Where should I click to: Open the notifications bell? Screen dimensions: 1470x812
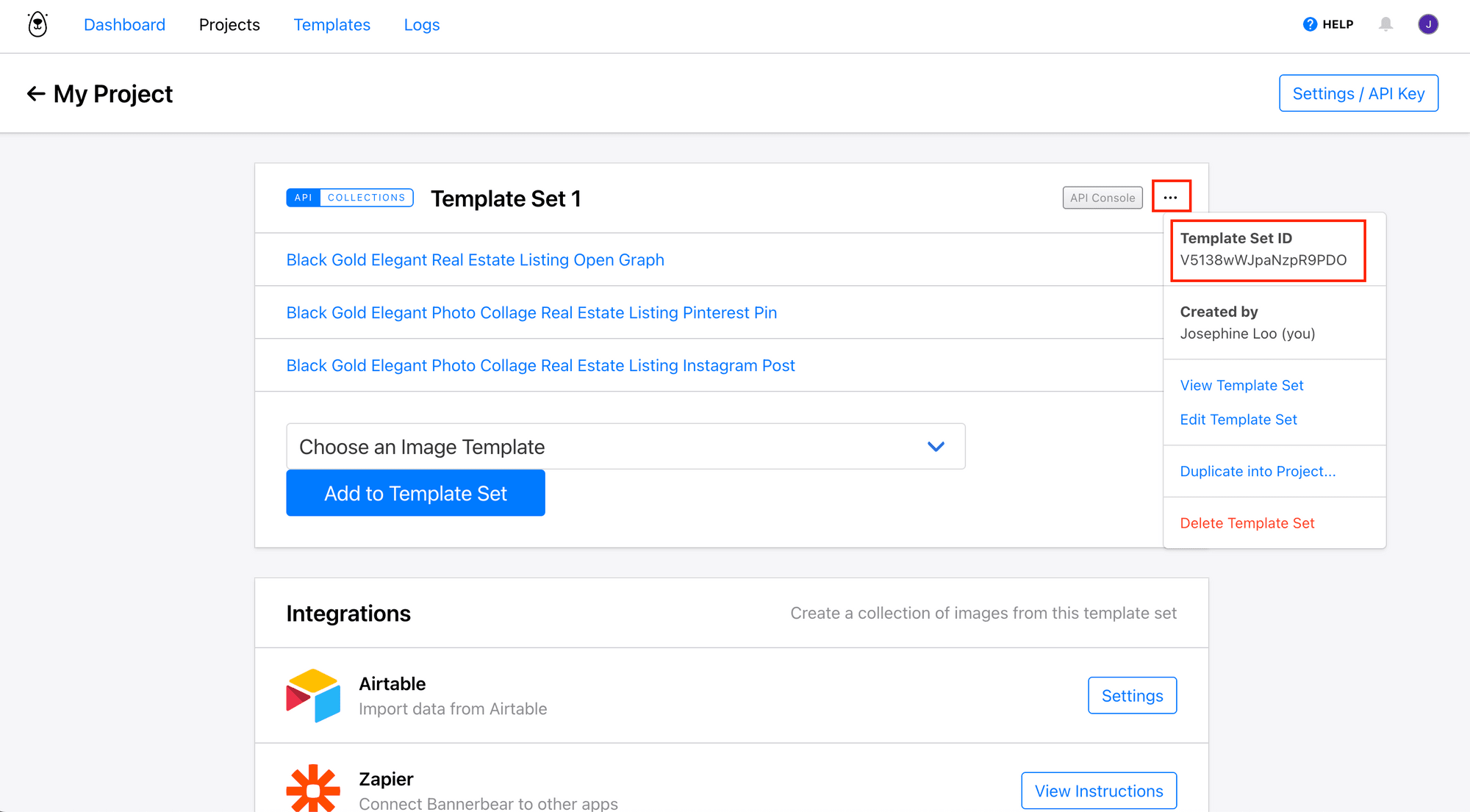pyautogui.click(x=1385, y=24)
